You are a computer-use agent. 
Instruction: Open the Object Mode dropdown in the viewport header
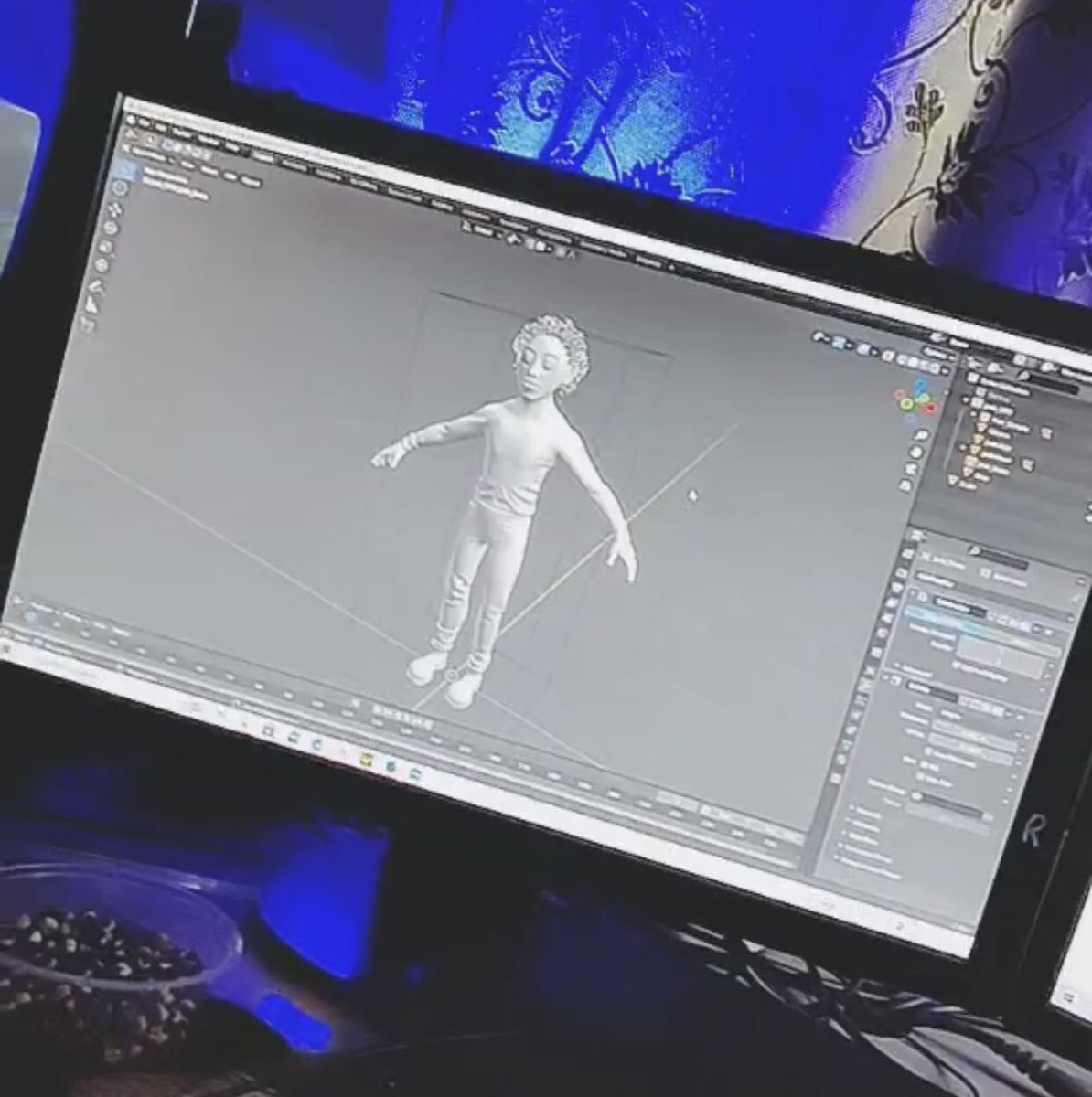coord(150,155)
